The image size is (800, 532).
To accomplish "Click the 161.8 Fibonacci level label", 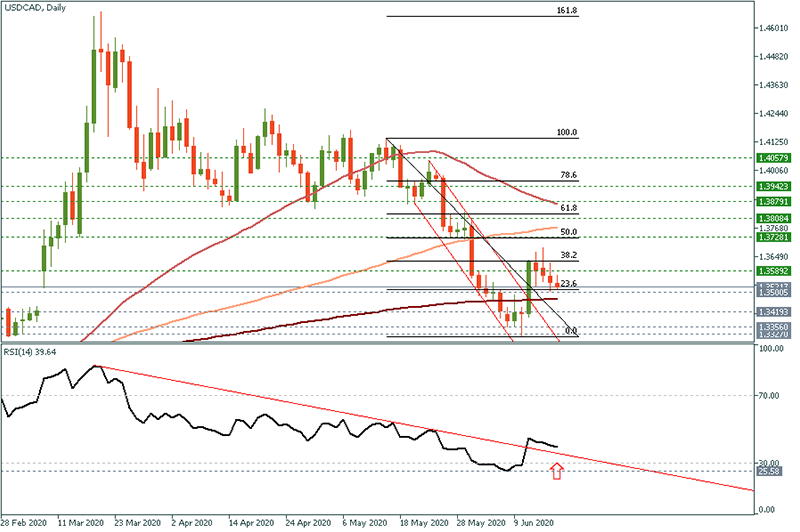I will coord(567,10).
